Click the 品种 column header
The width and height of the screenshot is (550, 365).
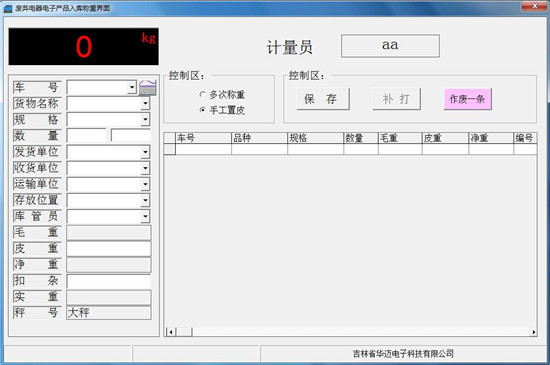click(260, 138)
